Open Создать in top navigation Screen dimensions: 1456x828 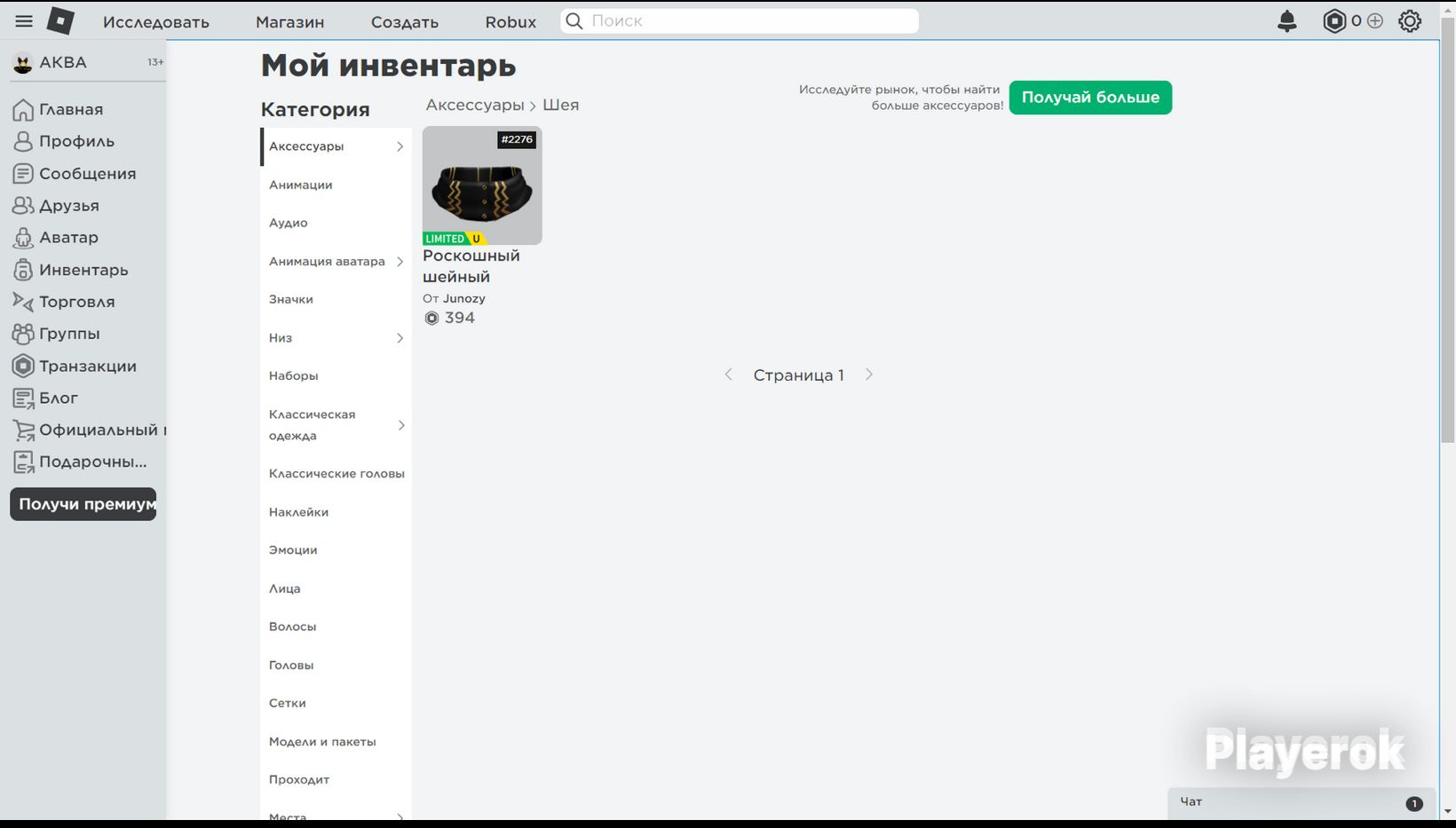[405, 22]
